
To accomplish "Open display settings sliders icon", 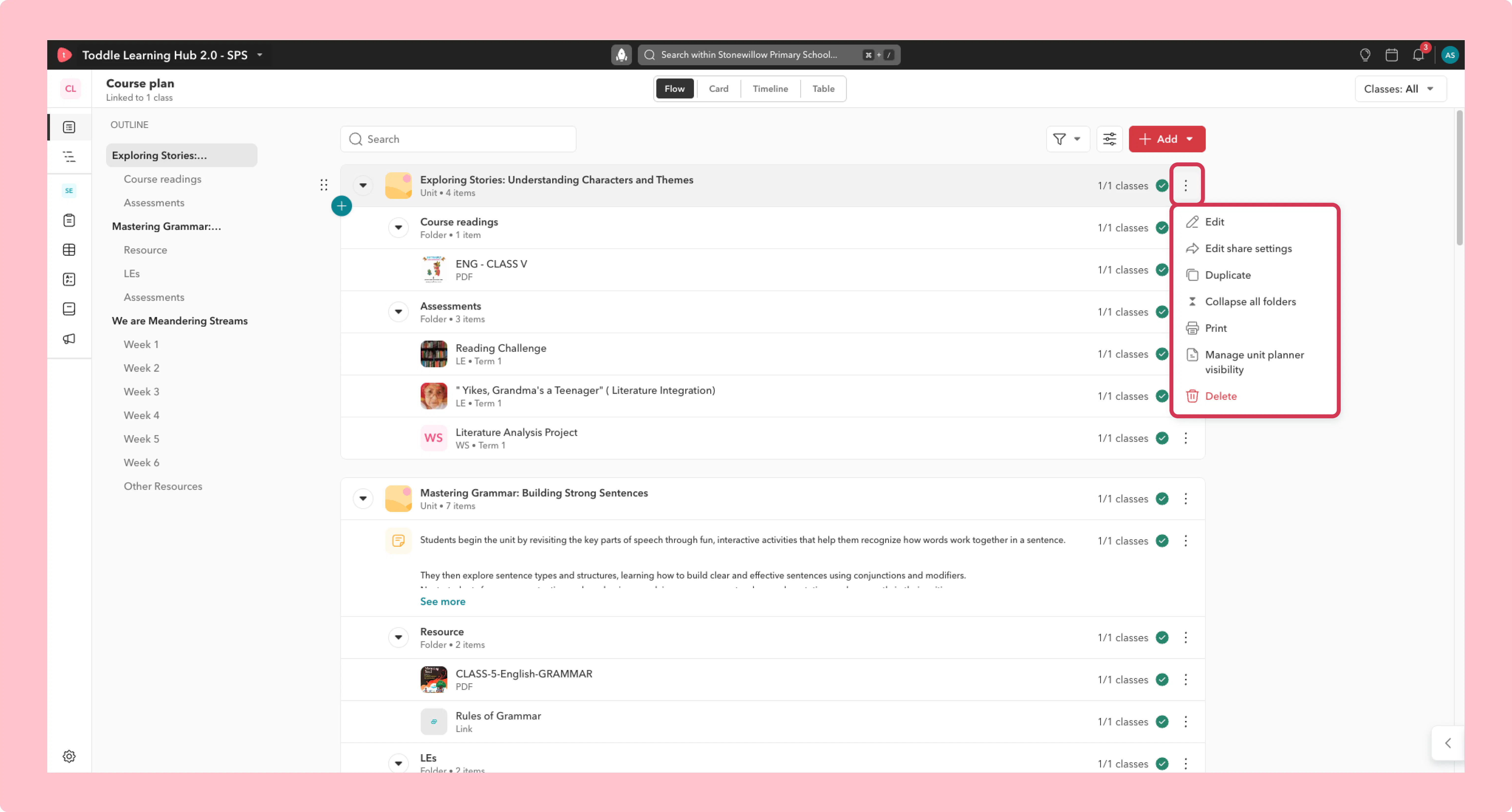I will pyautogui.click(x=1109, y=139).
